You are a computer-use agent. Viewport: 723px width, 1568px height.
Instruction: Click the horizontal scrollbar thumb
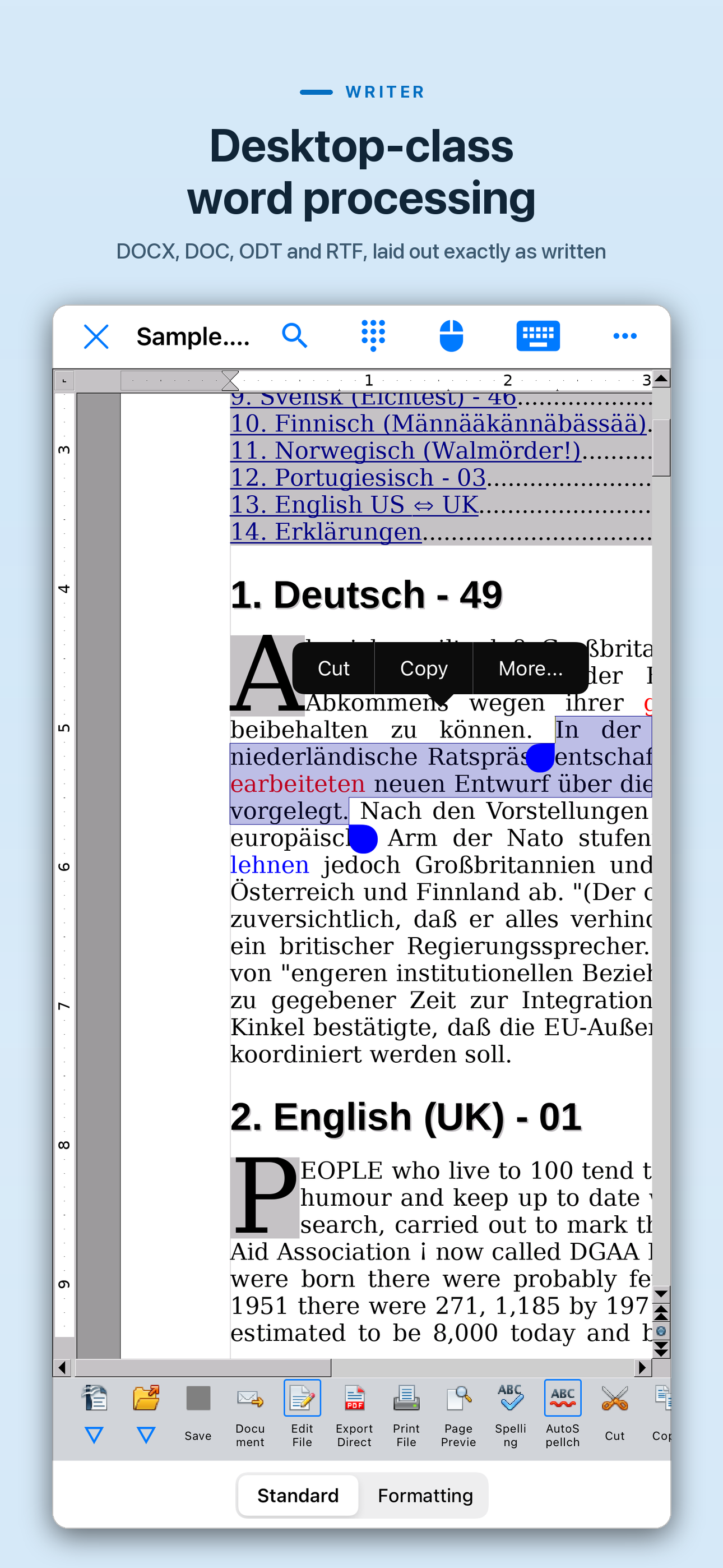coord(203,1368)
